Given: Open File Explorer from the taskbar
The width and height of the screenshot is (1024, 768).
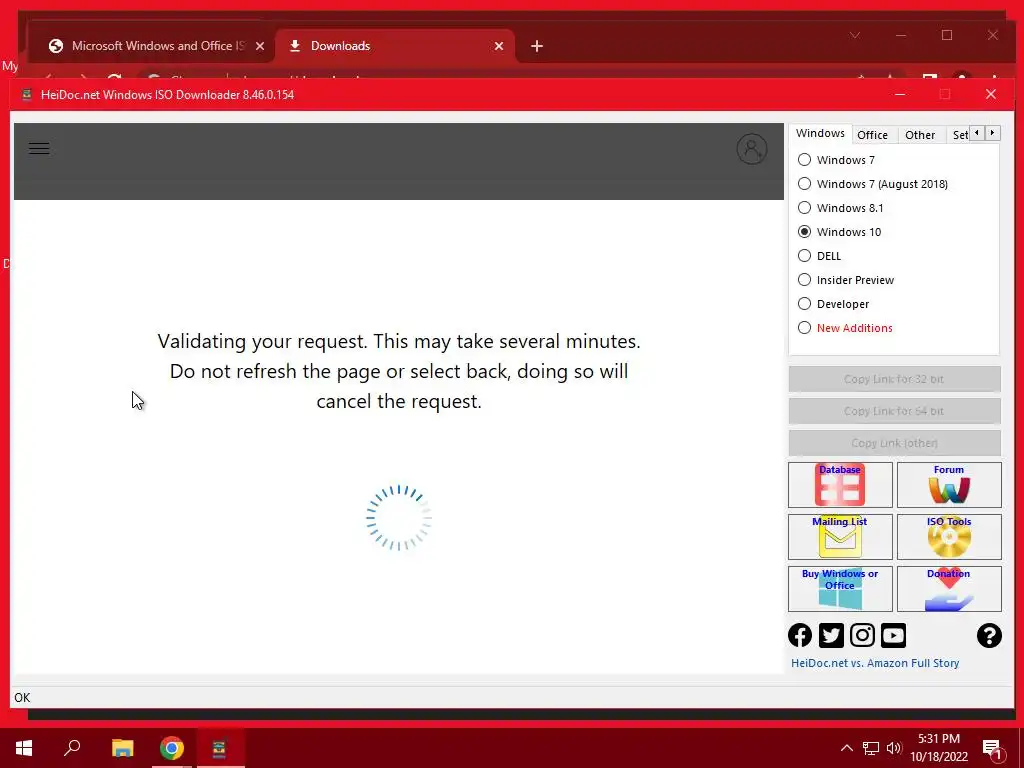Looking at the screenshot, I should tap(122, 748).
